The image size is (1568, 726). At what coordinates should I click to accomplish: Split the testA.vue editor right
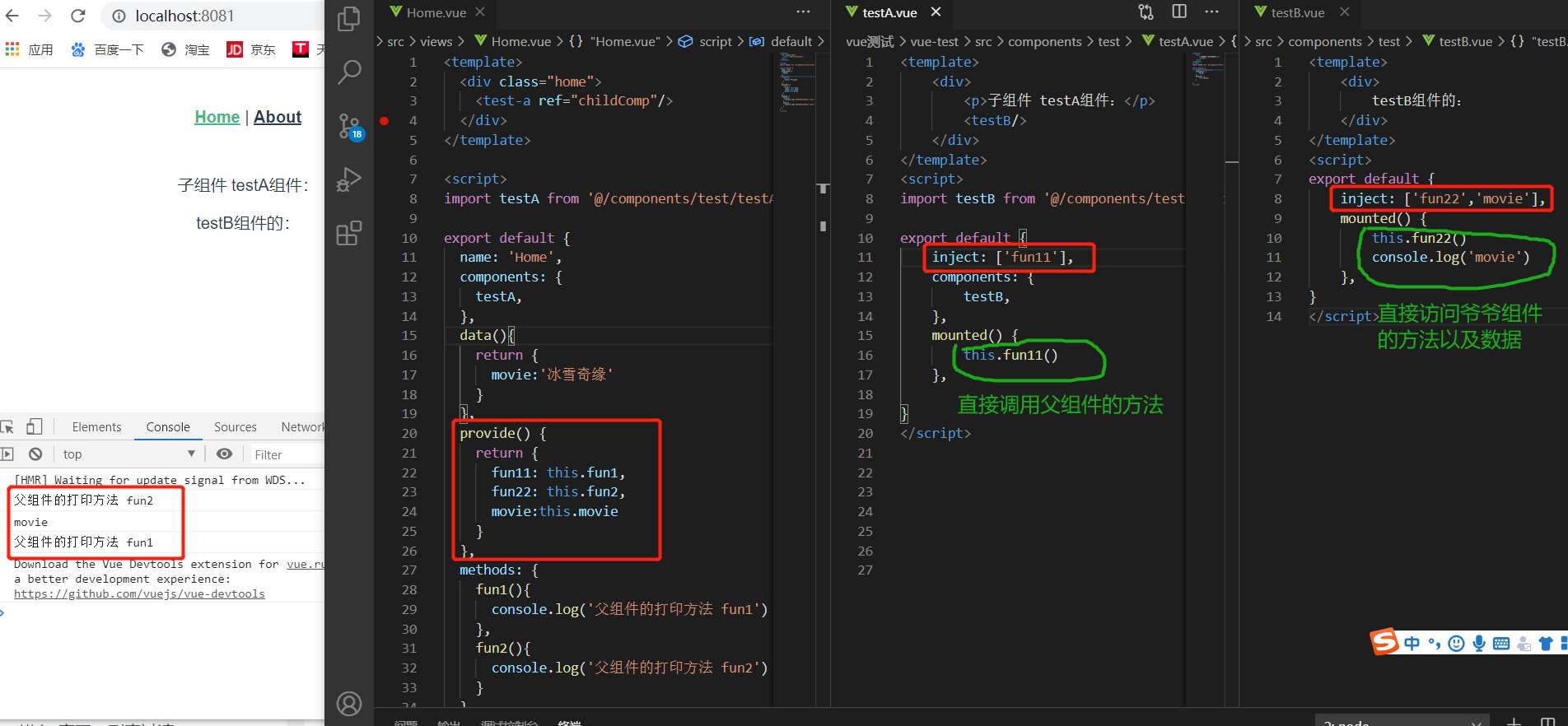pos(1179,12)
